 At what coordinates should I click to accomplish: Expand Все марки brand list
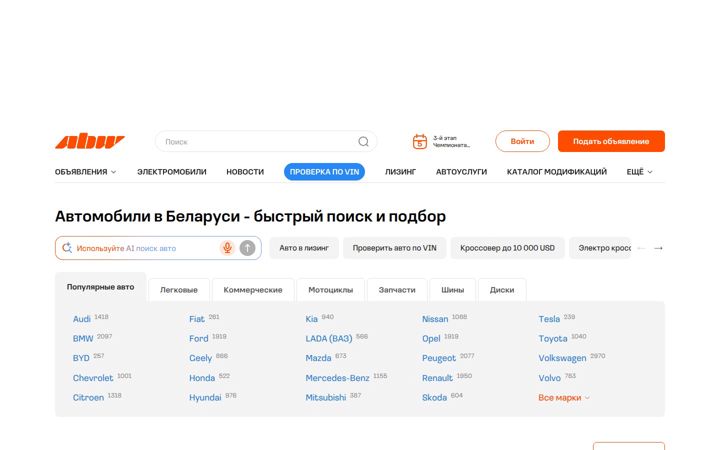pos(564,398)
